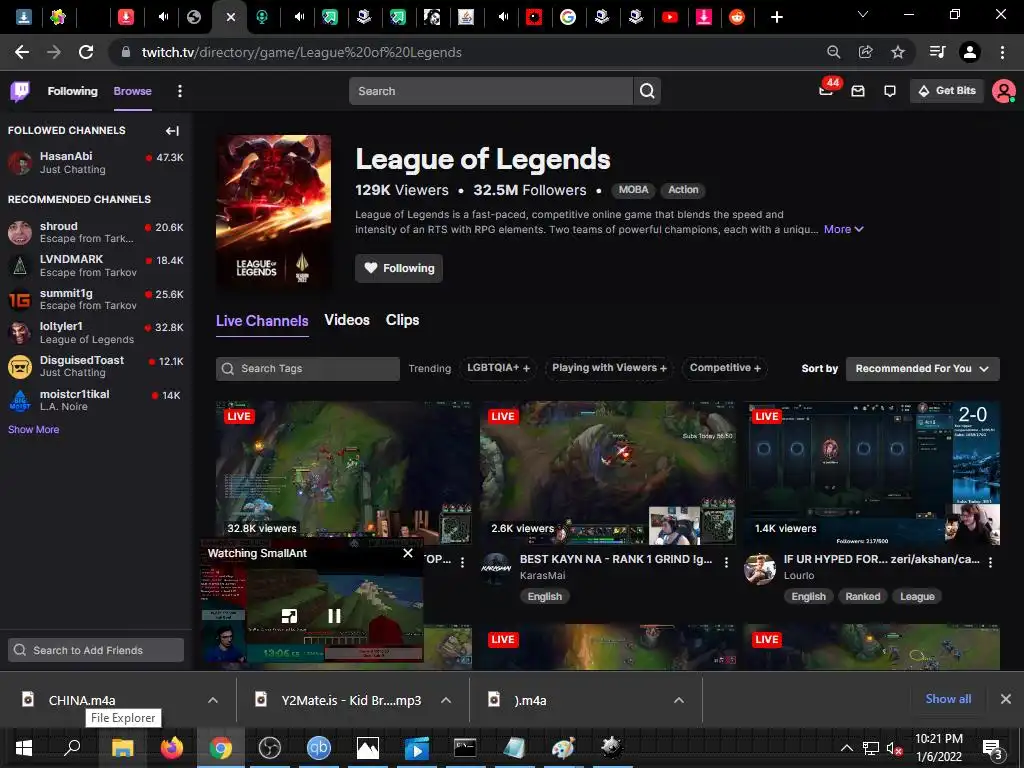Open the media control playlist icon
Image resolution: width=1024 pixels, height=768 pixels.
(x=937, y=52)
